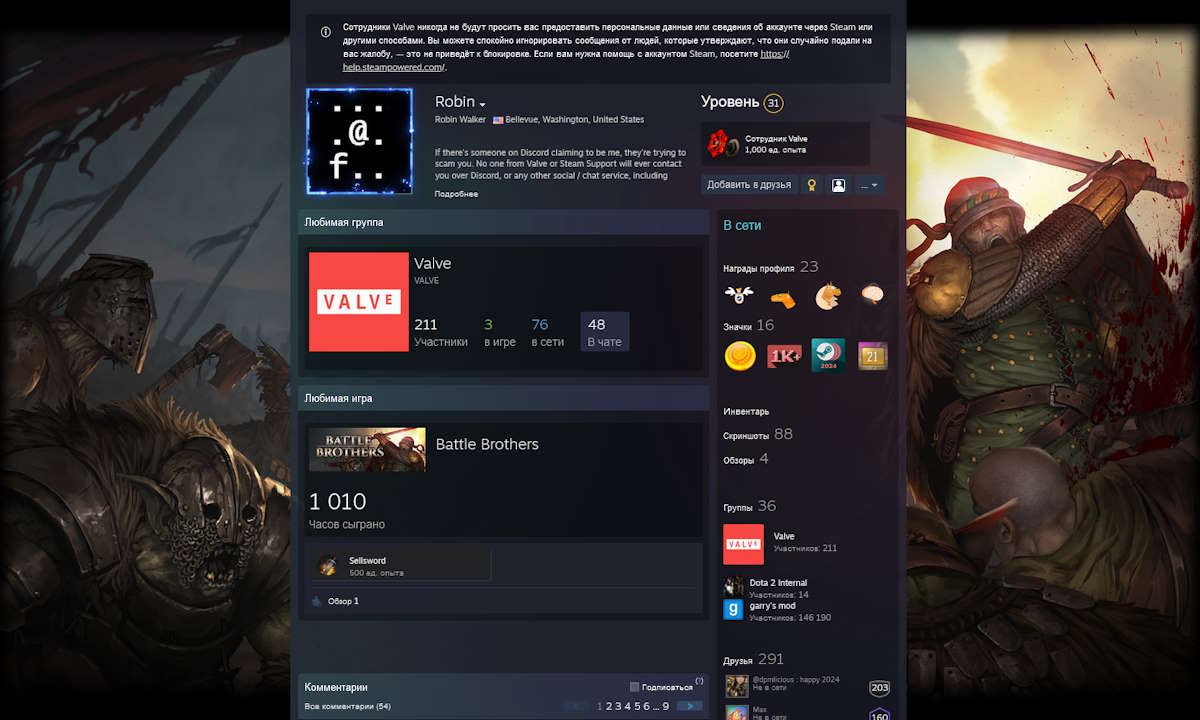The height and width of the screenshot is (720, 1200).
Task: Go to comments page 9
Action: pyautogui.click(x=666, y=706)
